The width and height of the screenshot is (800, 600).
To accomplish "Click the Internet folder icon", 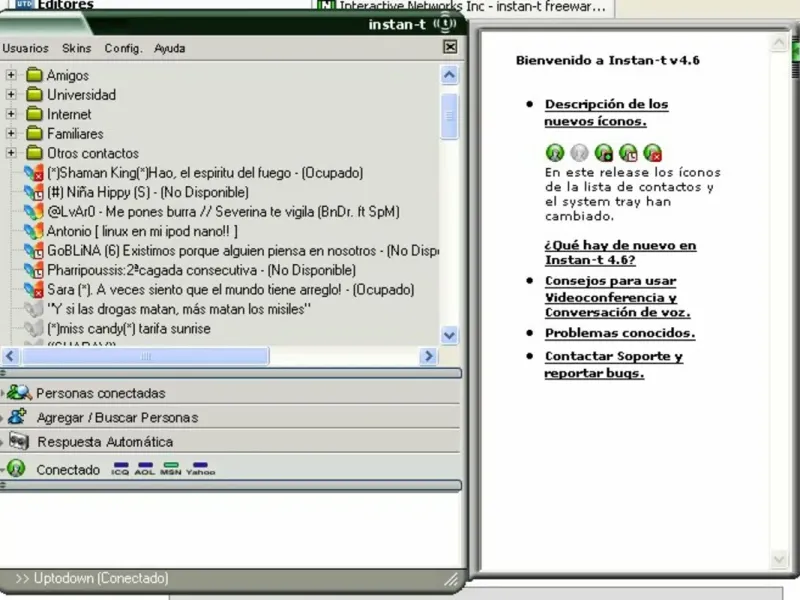I will click(34, 114).
